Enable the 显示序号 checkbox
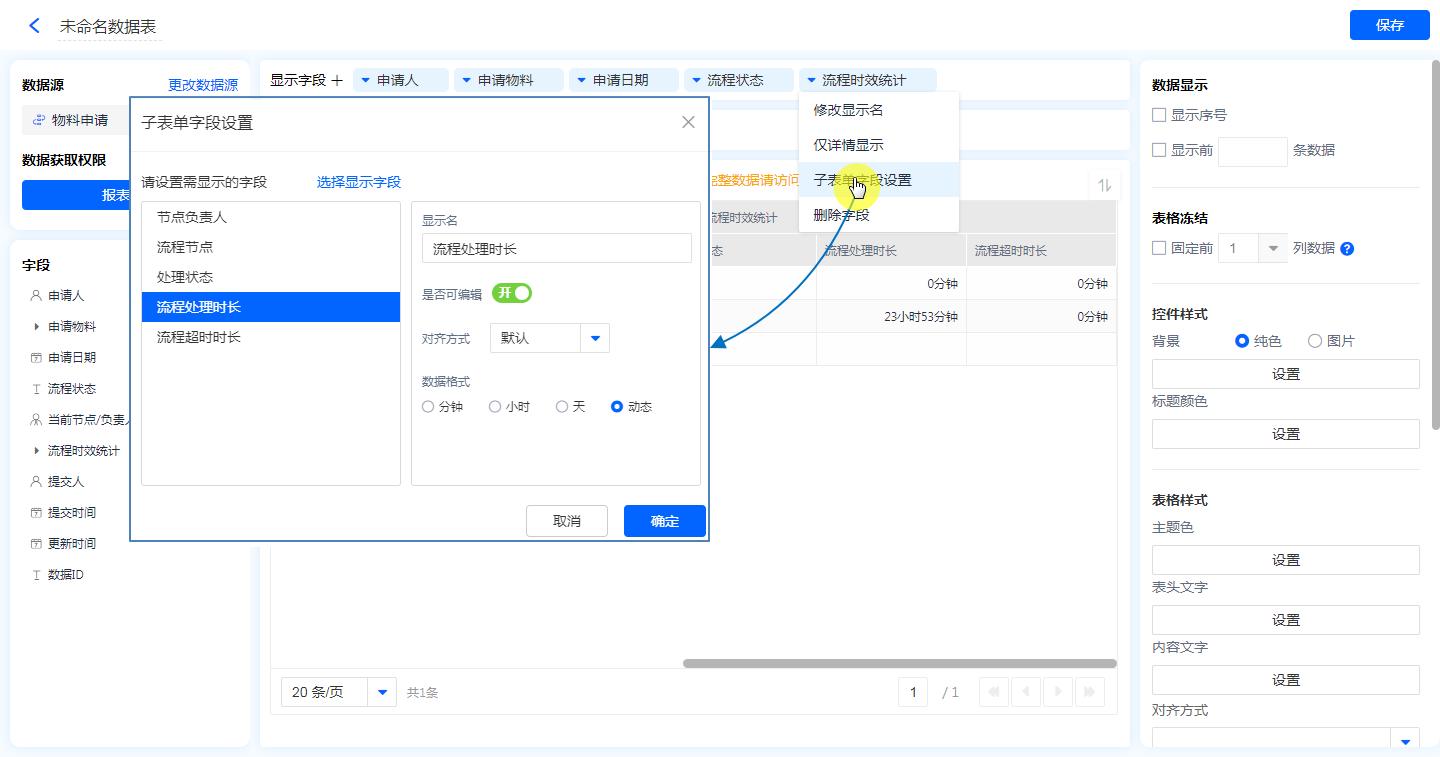The width and height of the screenshot is (1440, 757). click(x=1159, y=115)
